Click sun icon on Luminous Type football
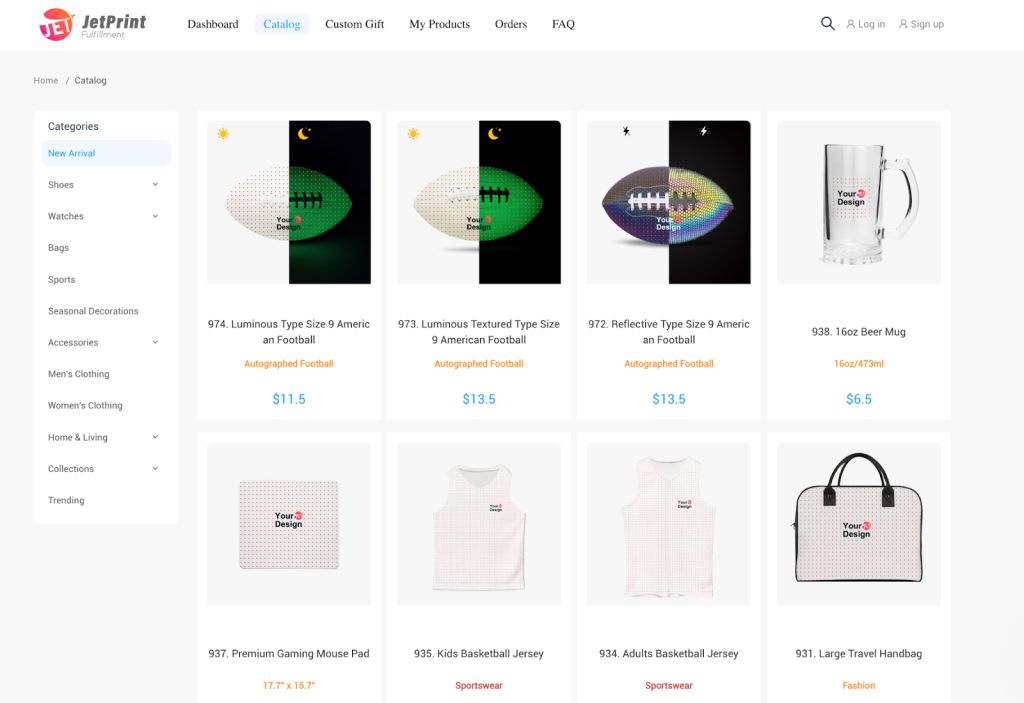 [x=223, y=134]
